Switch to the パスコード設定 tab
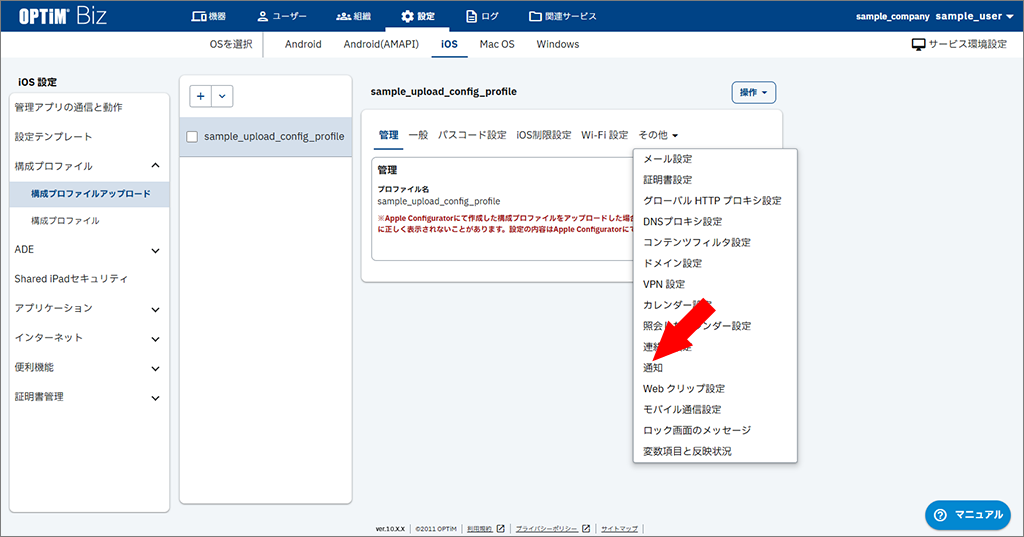The width and height of the screenshot is (1024, 537). tap(472, 135)
